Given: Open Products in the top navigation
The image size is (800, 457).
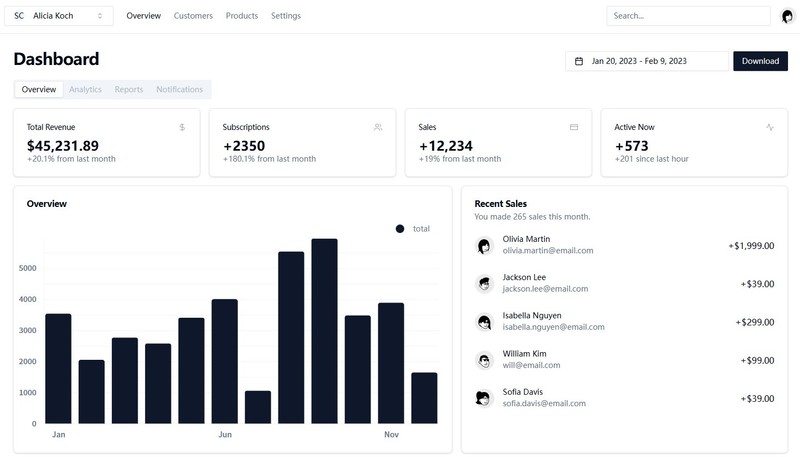Looking at the screenshot, I should 242,16.
